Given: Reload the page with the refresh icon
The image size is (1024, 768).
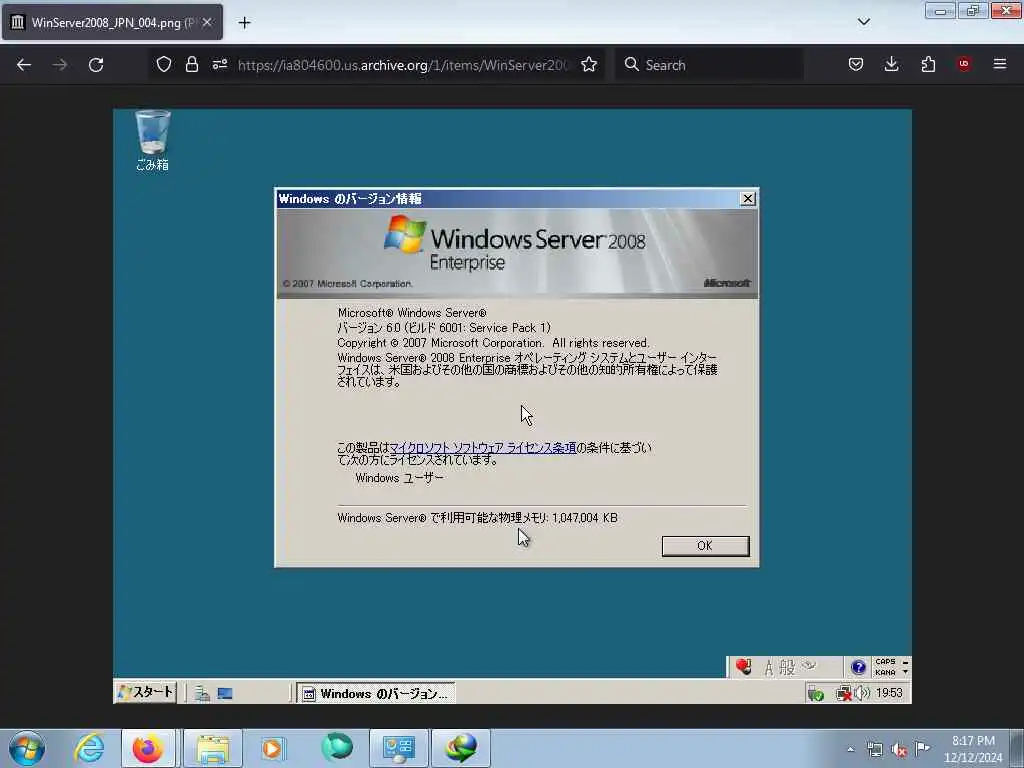Looking at the screenshot, I should tap(96, 65).
